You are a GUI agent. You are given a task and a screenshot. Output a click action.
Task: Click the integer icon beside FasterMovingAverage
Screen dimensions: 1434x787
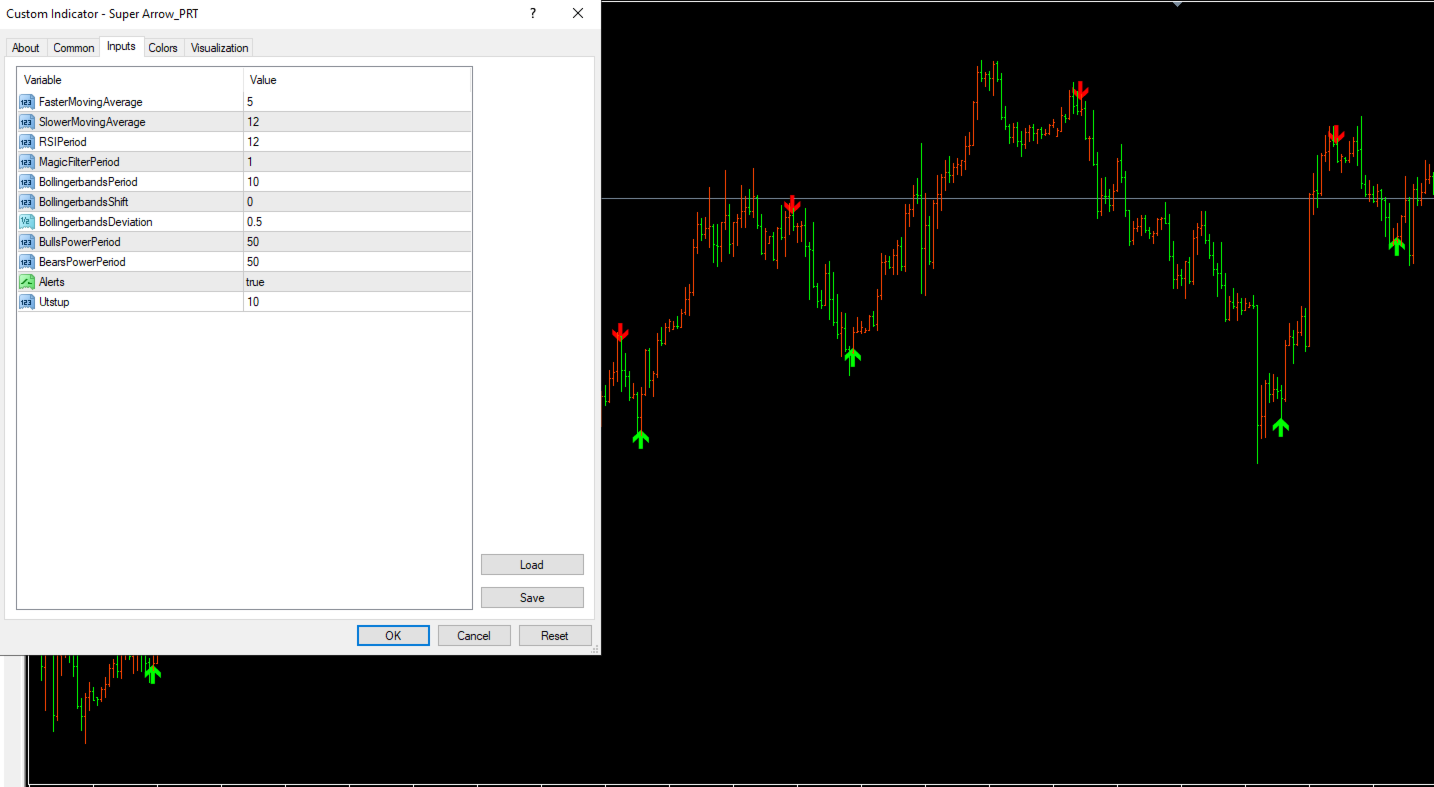[x=26, y=101]
